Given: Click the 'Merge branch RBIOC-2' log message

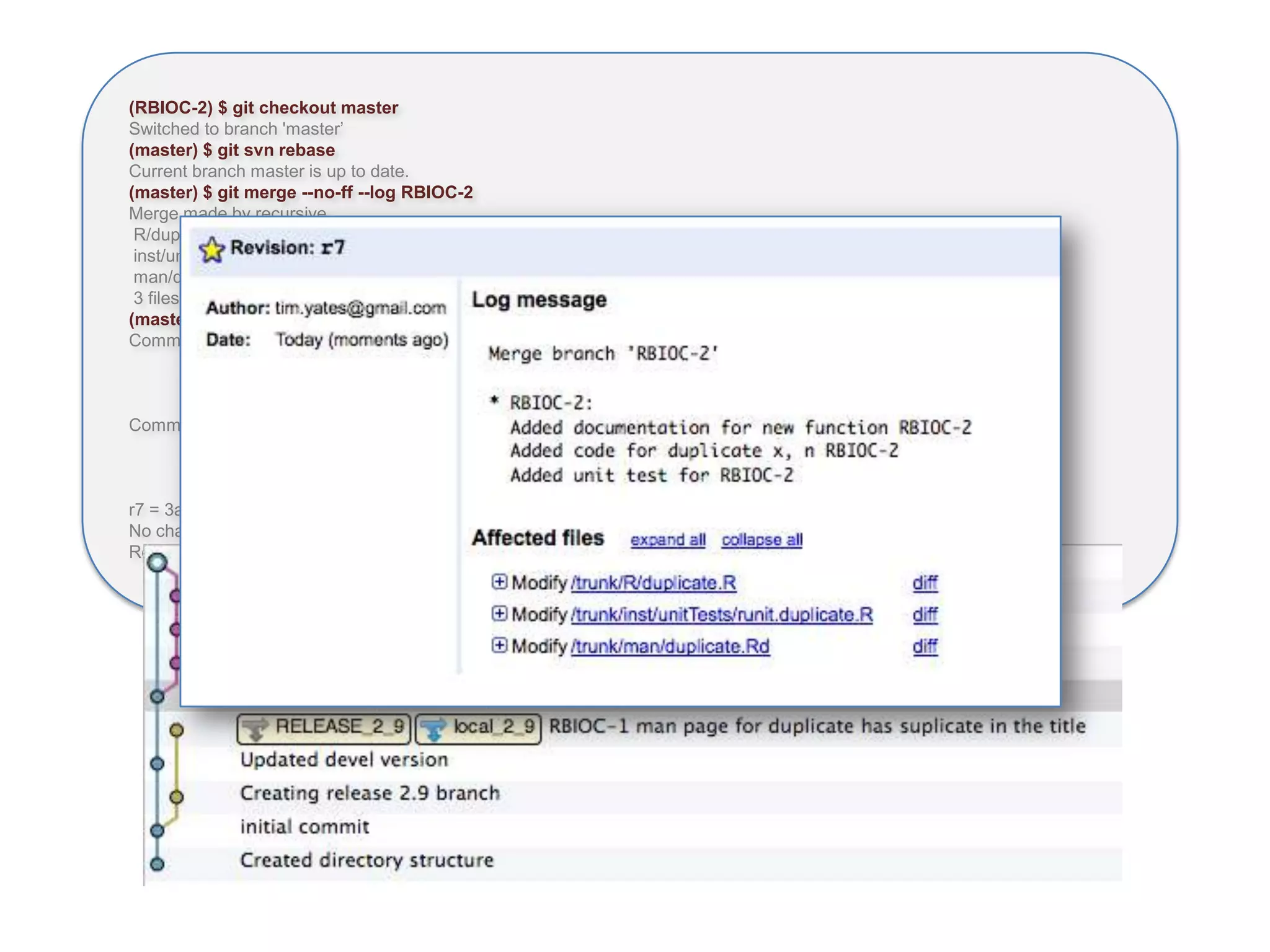Looking at the screenshot, I should coord(603,354).
